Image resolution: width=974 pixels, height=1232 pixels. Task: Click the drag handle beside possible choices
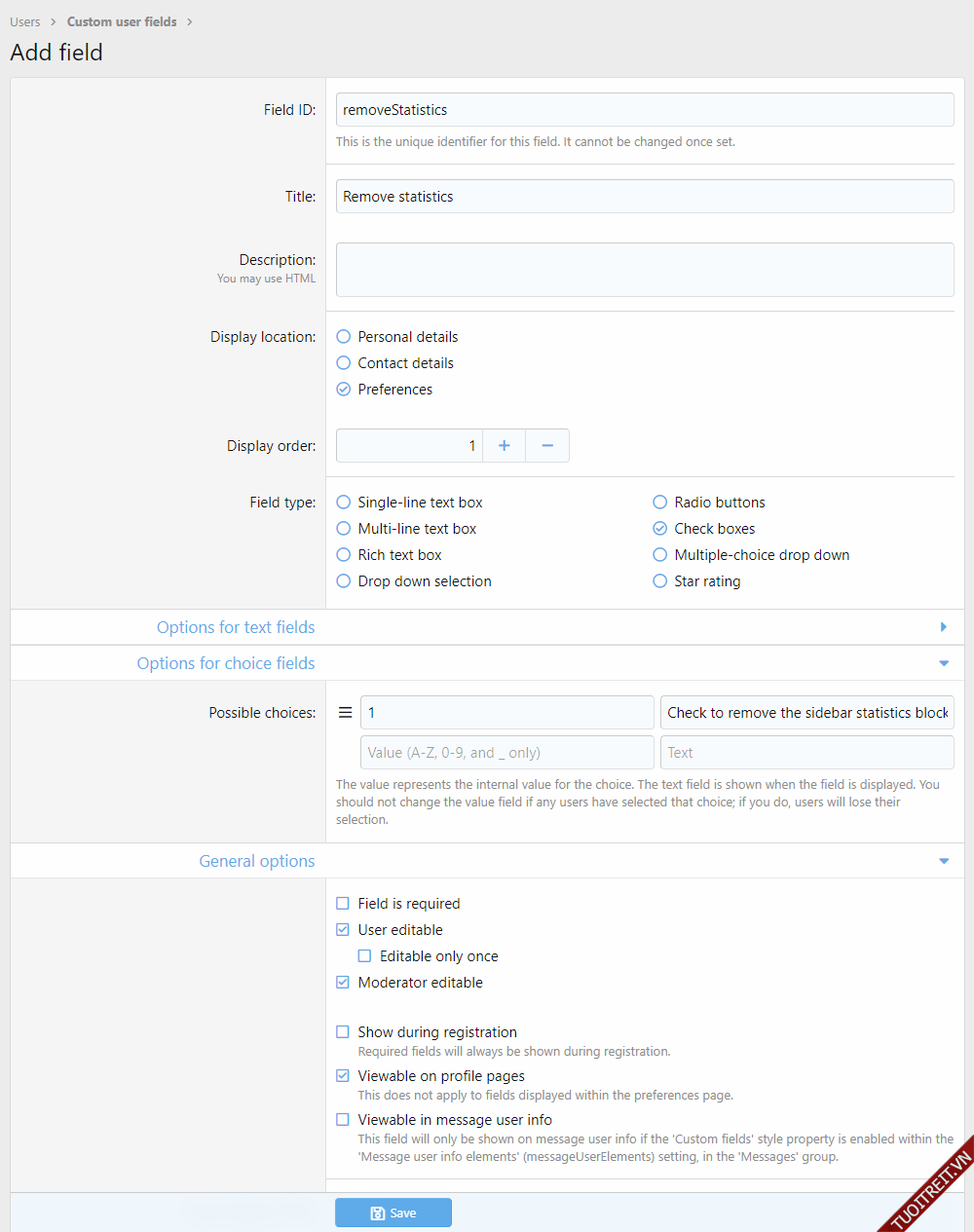pyautogui.click(x=345, y=713)
